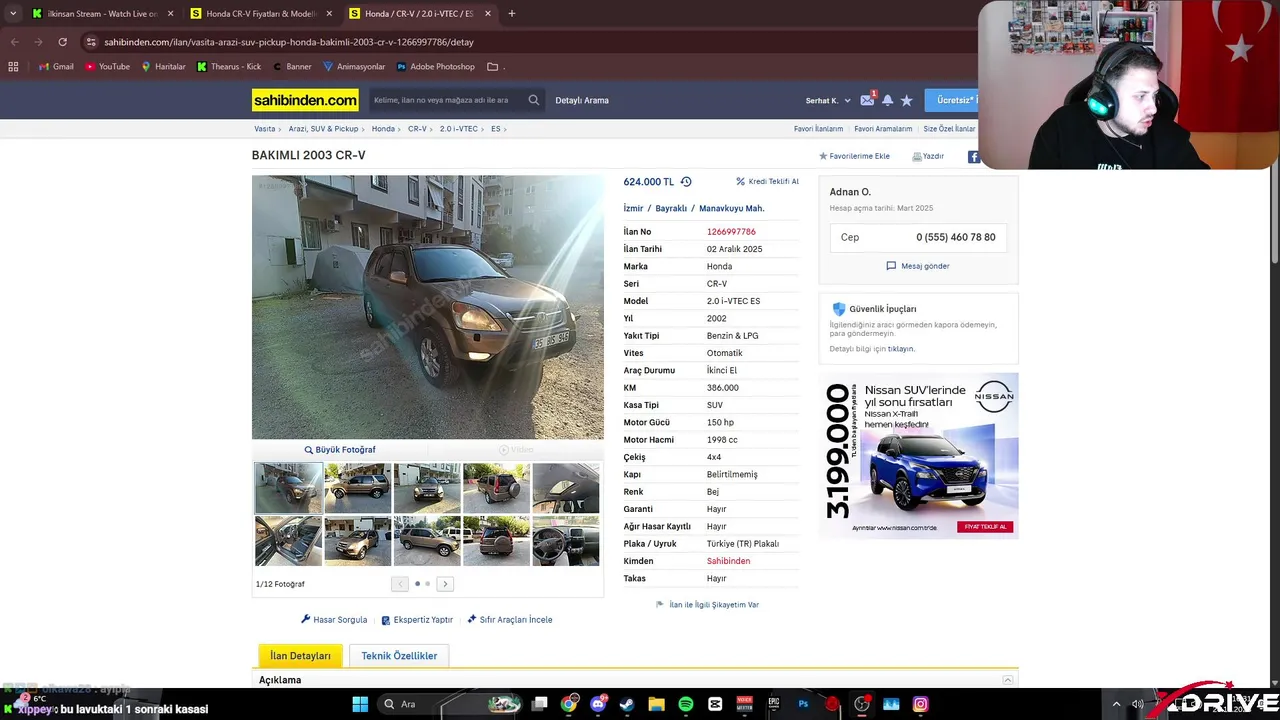Open Photoshop from the taskbar
The height and width of the screenshot is (720, 1280).
click(x=803, y=704)
